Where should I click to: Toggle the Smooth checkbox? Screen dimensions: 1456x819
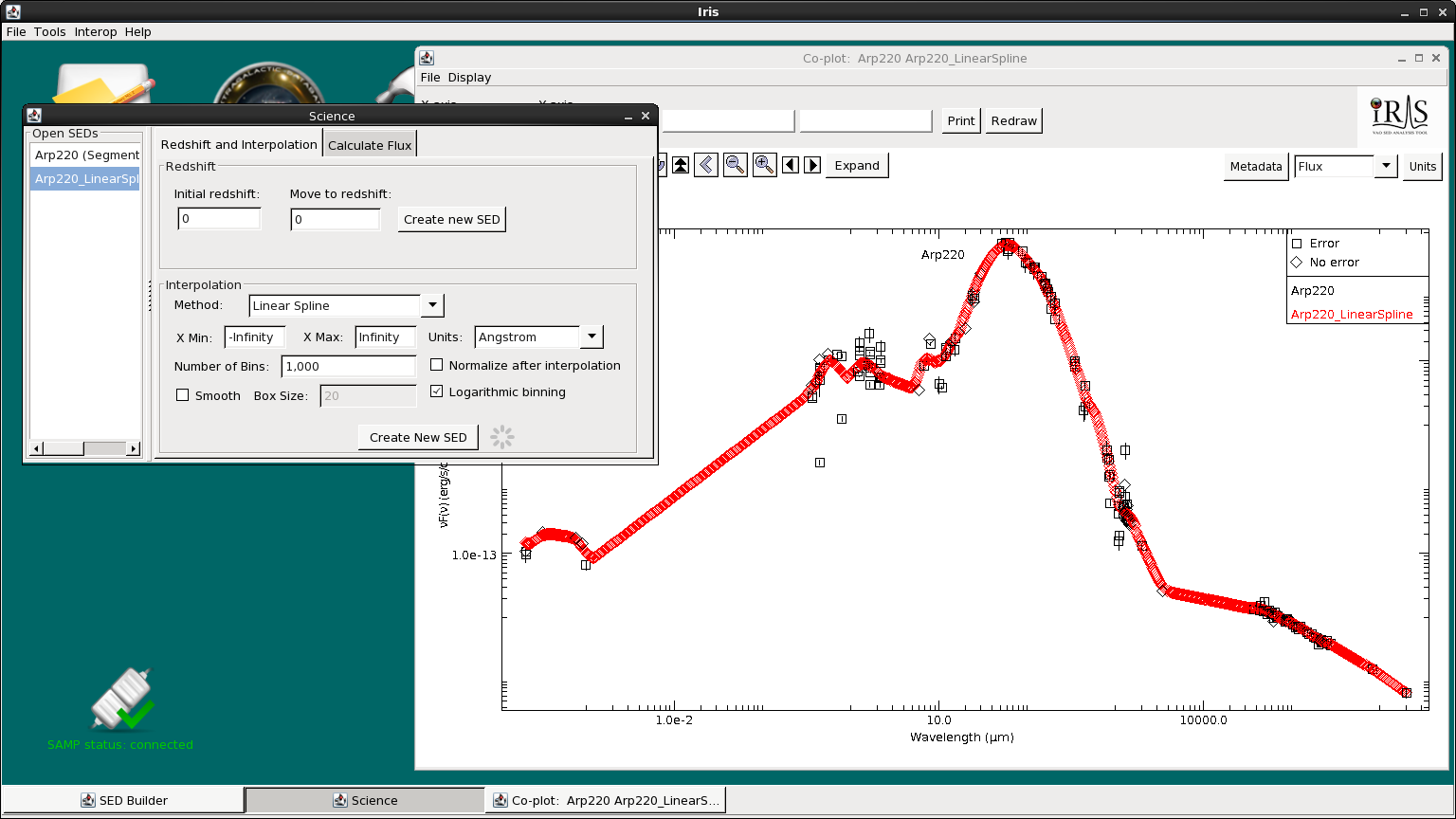pyautogui.click(x=183, y=395)
